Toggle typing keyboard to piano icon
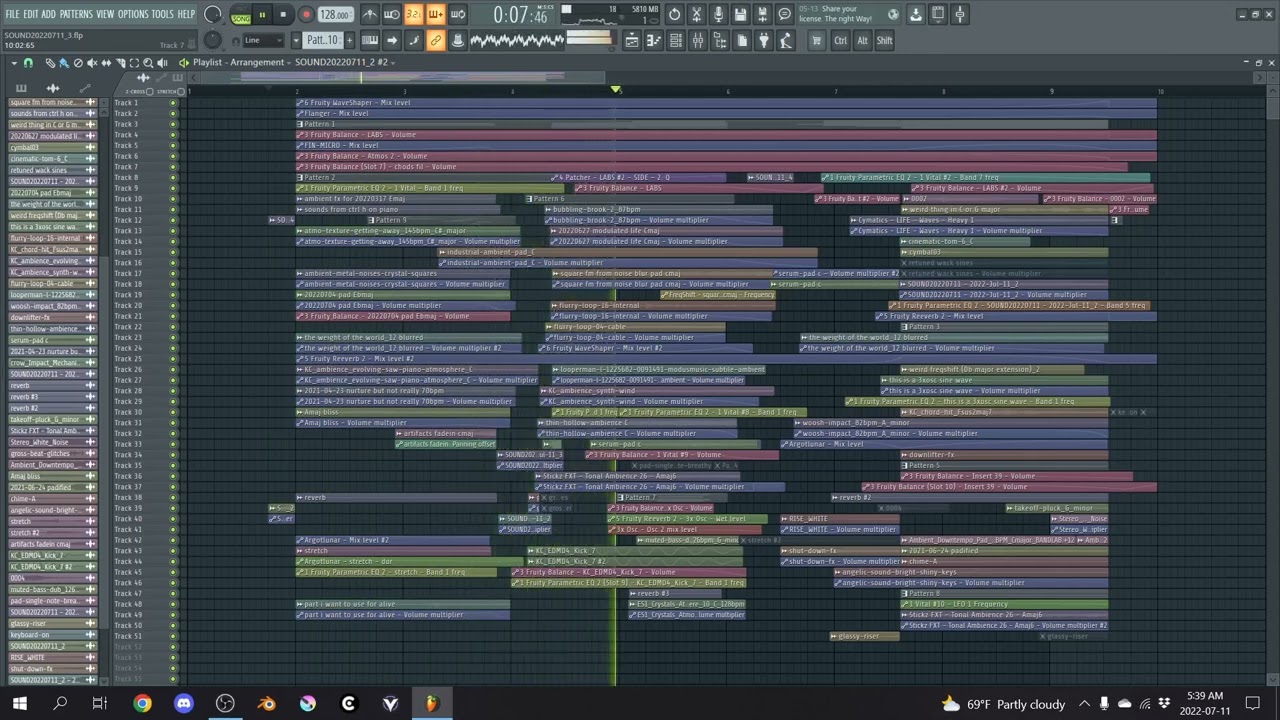The width and height of the screenshot is (1280, 720). coord(370,40)
